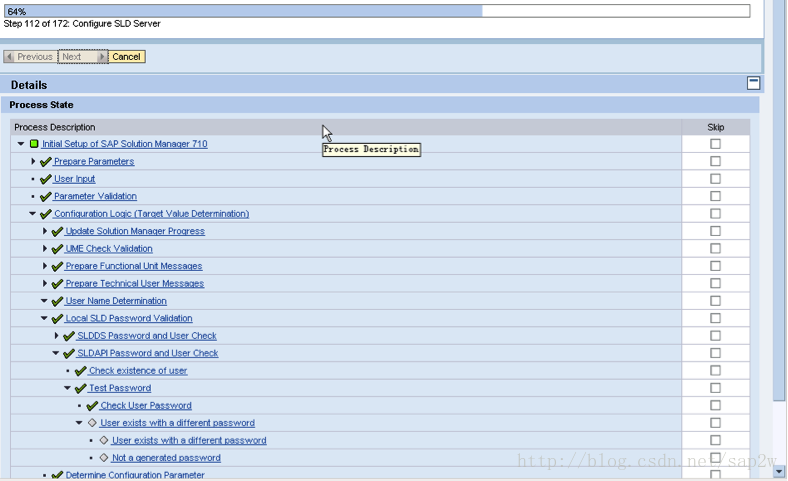This screenshot has width=788, height=481.
Task: Expand Update Solution Manager Progress node
Action: pos(45,231)
